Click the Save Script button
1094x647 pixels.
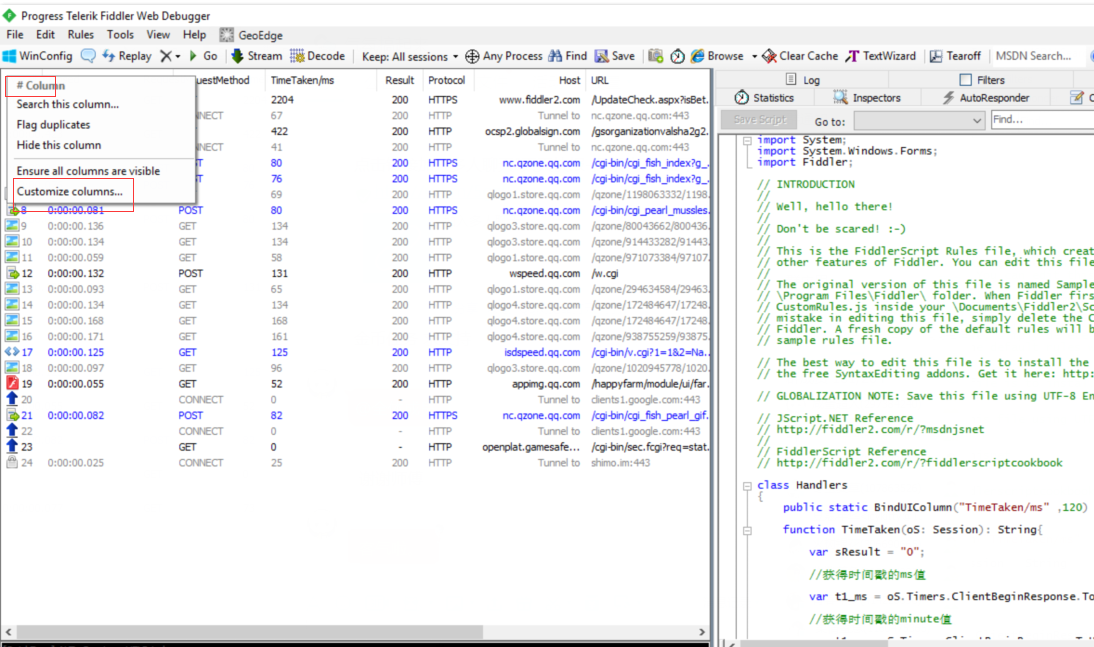[759, 120]
